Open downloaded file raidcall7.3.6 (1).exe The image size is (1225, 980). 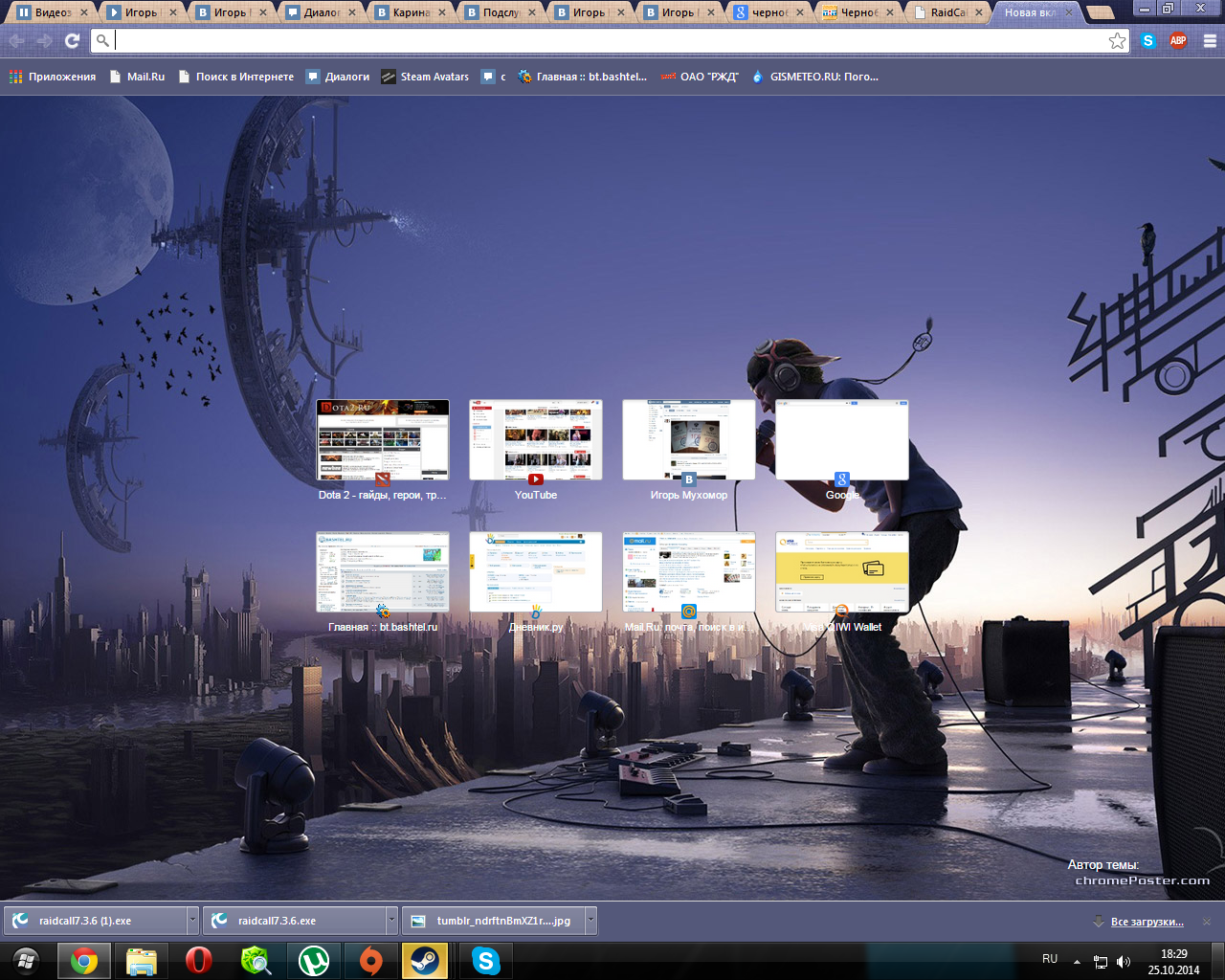(x=96, y=921)
